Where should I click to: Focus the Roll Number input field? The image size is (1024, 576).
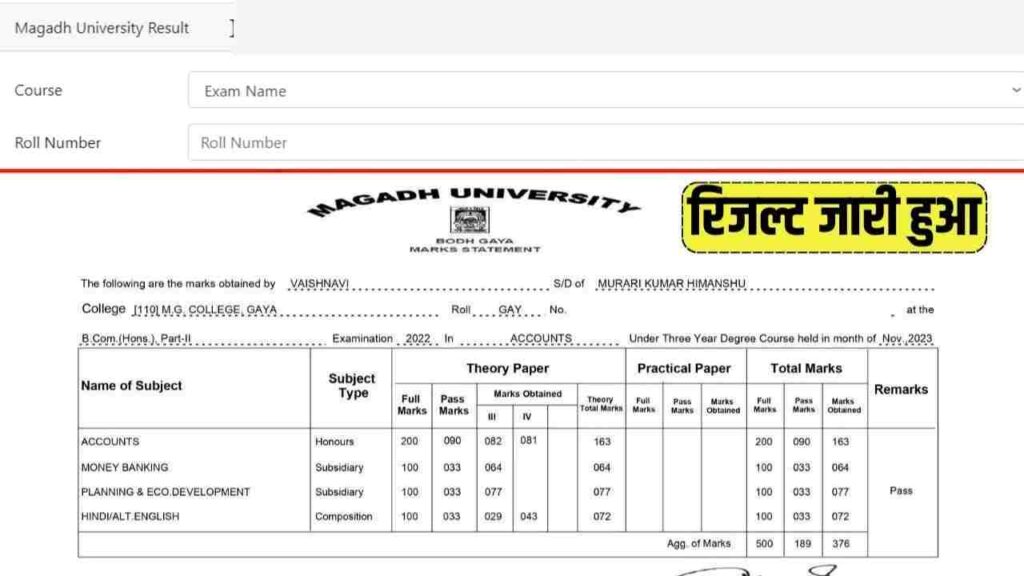[x=600, y=143]
